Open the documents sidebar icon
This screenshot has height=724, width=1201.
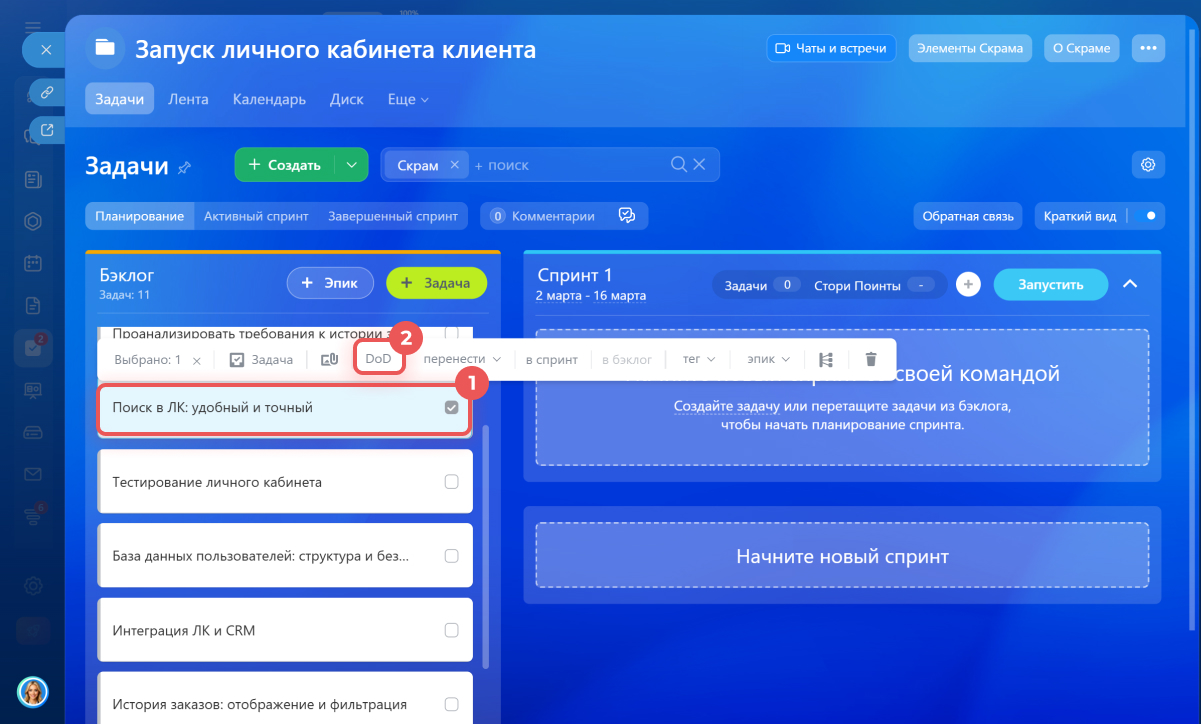pos(33,305)
